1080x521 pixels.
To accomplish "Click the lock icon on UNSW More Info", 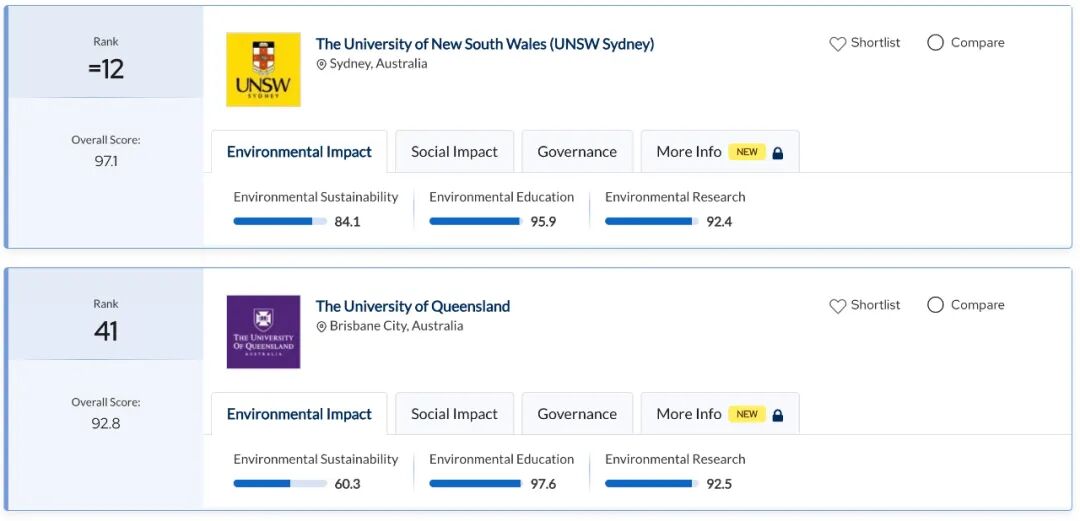I will (x=778, y=153).
